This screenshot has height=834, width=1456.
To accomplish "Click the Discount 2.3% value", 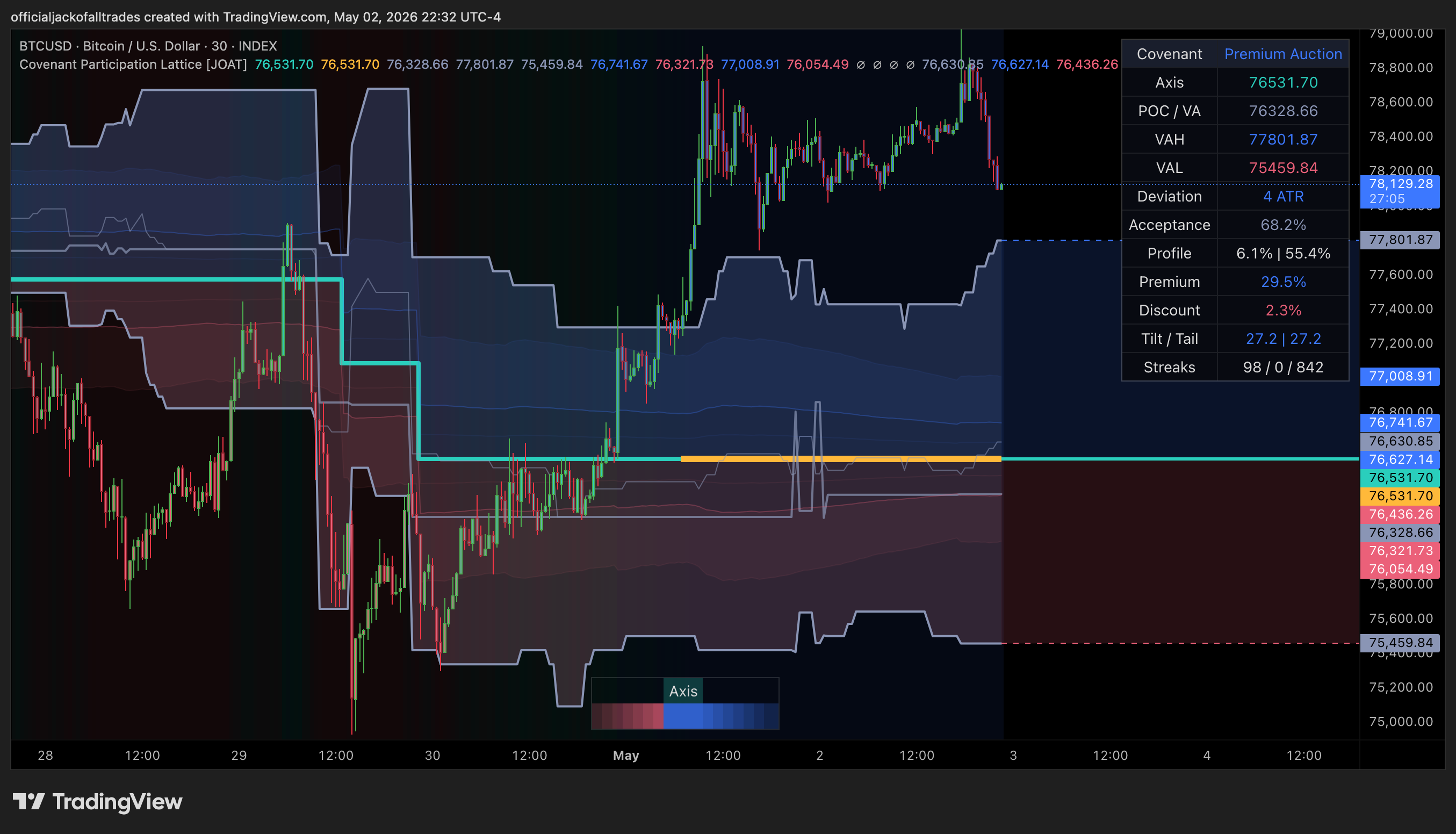I will (1282, 311).
